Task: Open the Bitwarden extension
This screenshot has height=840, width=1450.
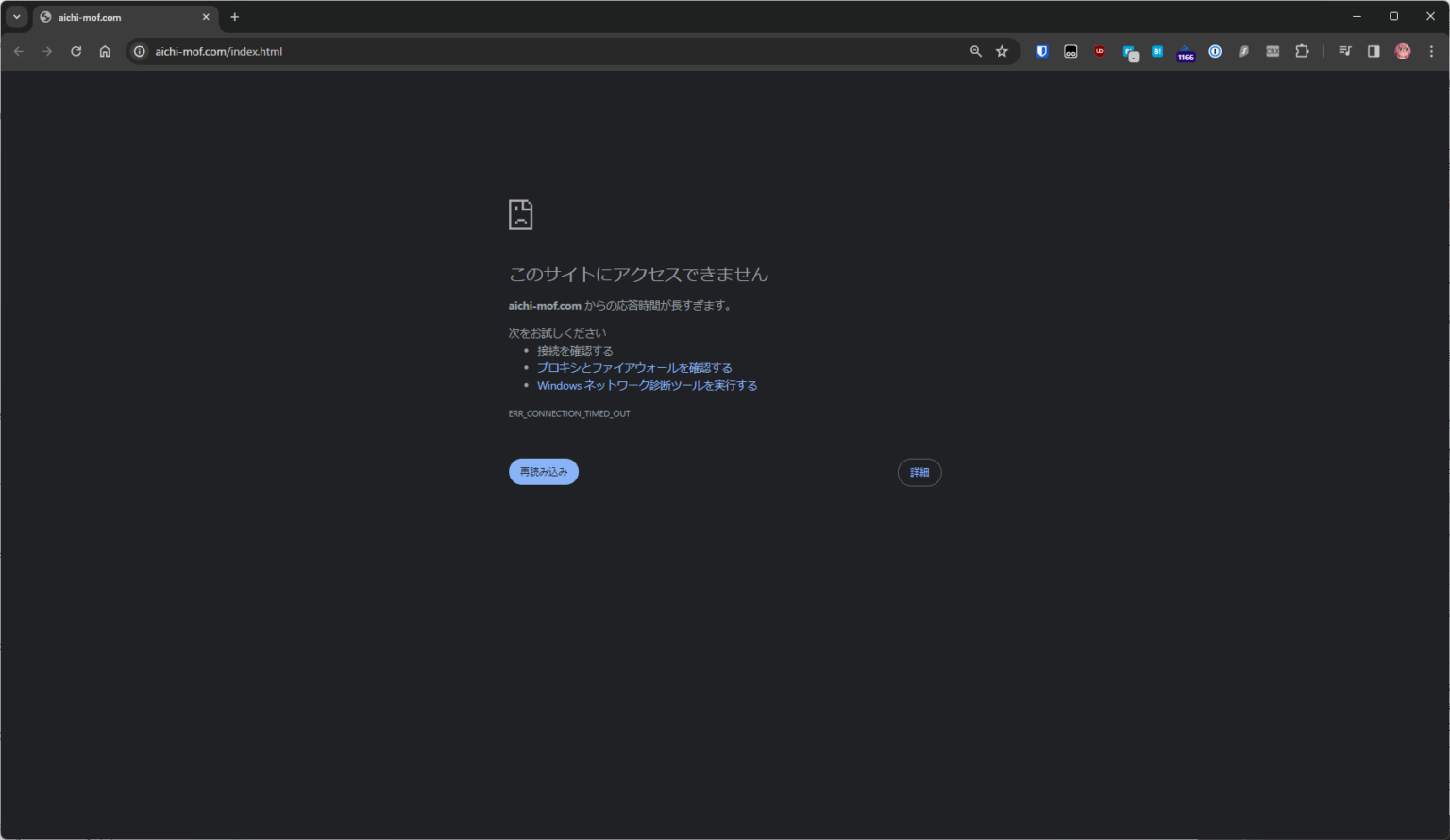Action: 1041,51
